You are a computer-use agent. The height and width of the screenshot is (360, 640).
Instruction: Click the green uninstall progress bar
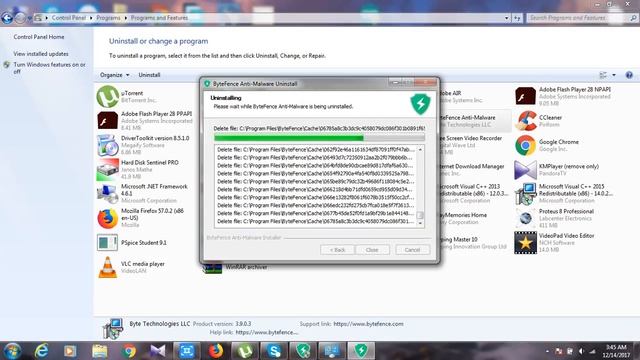pyautogui.click(x=319, y=138)
